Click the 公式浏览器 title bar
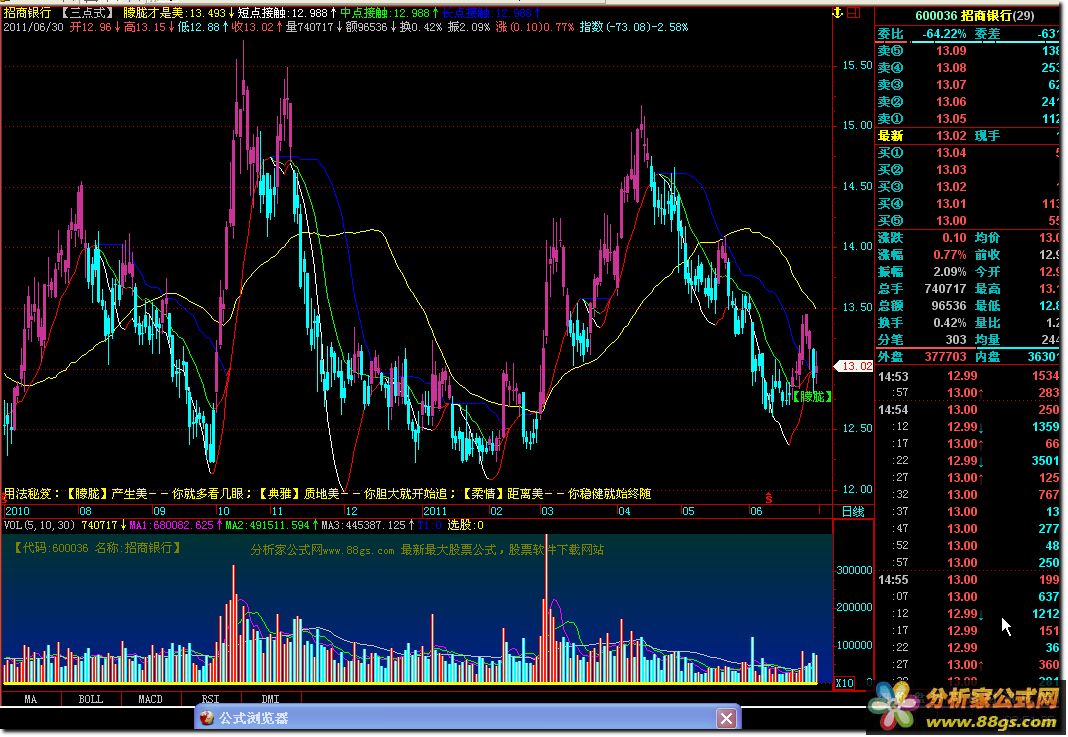Viewport: 1068px width, 737px height. (x=467, y=718)
